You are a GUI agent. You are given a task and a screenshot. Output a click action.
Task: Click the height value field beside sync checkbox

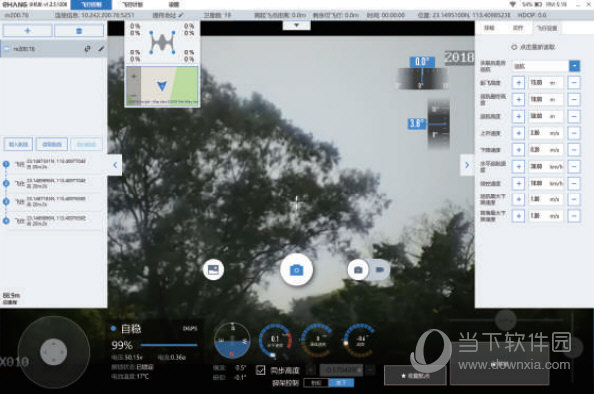341,370
